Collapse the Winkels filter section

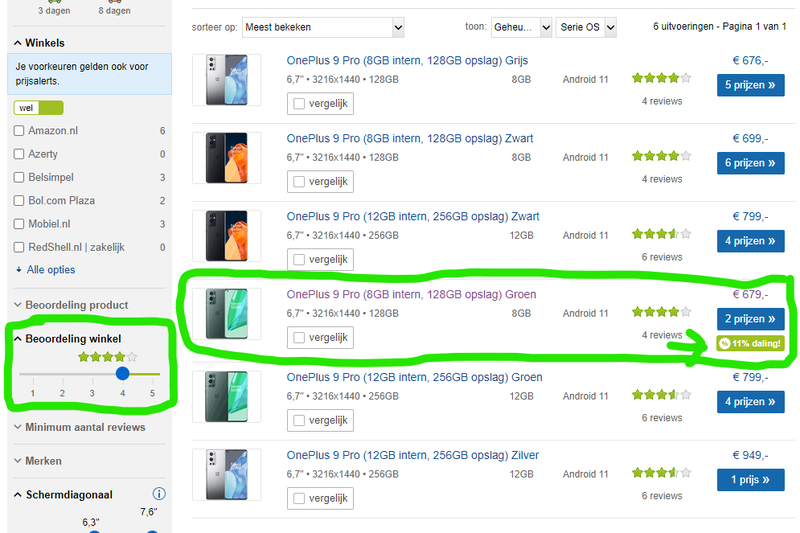pyautogui.click(x=39, y=43)
